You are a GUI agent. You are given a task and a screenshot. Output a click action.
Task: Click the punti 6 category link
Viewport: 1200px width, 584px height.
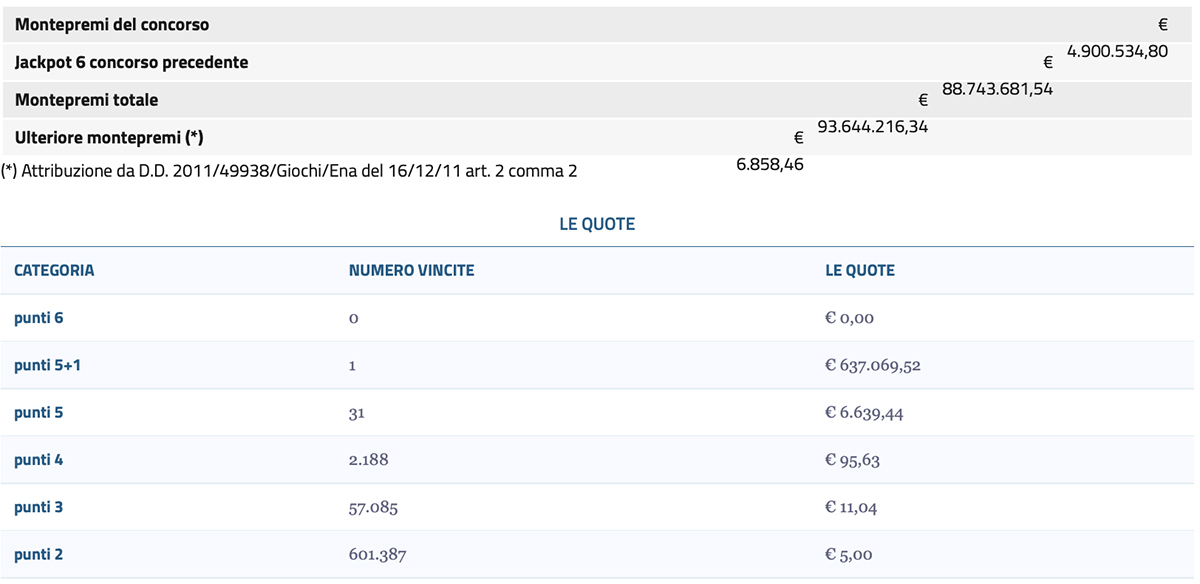pos(38,318)
